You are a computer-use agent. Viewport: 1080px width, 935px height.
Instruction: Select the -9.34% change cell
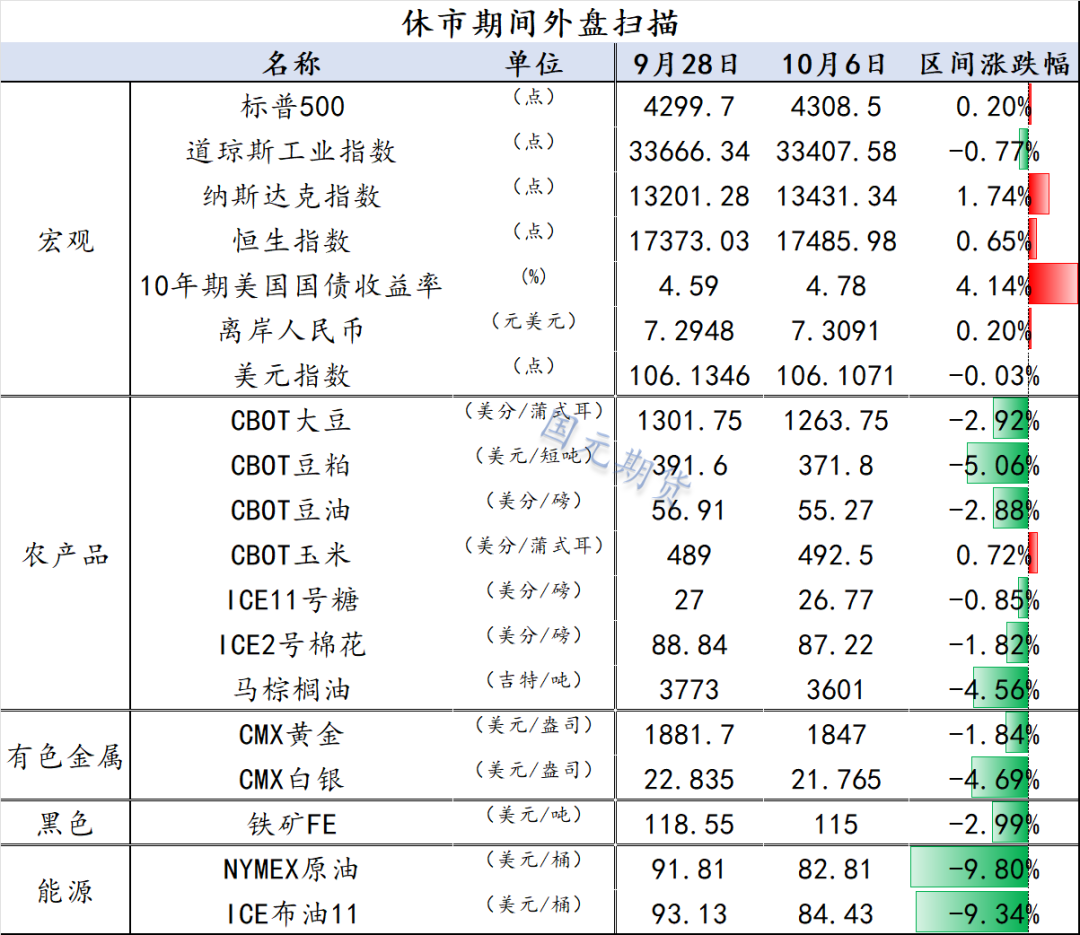[994, 914]
